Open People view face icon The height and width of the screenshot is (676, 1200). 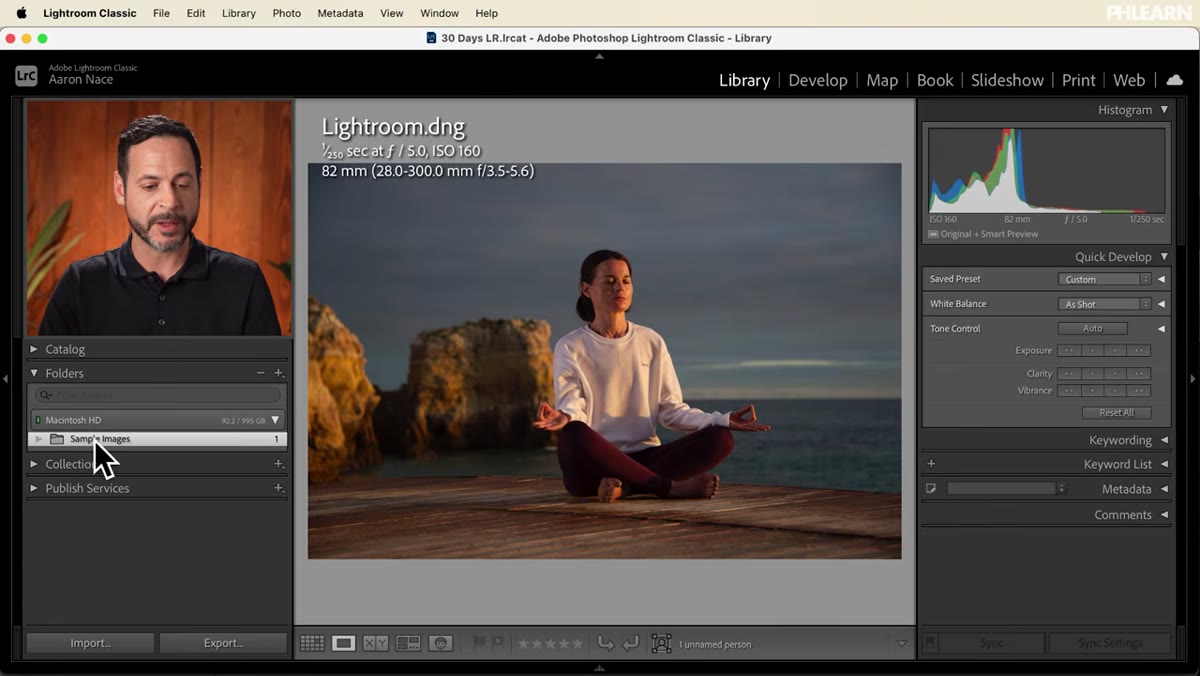tap(440, 644)
